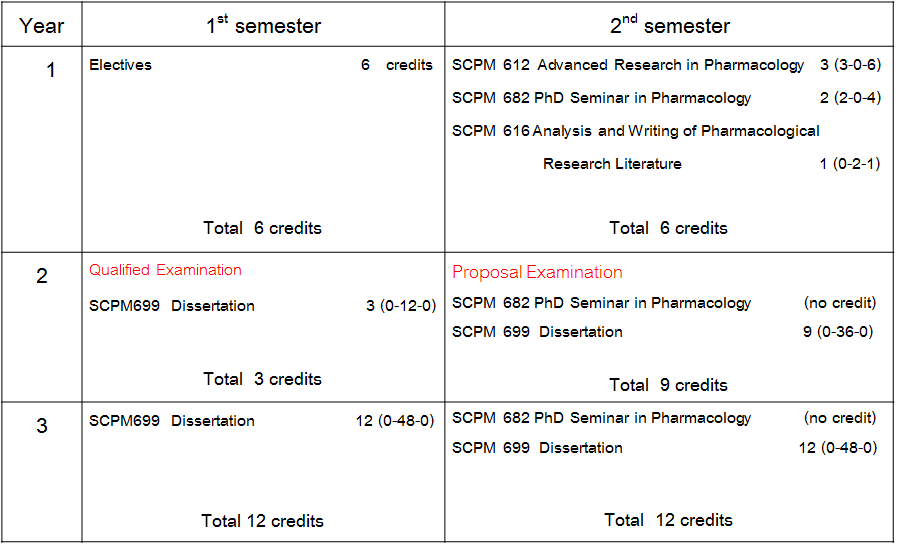Select SCPM 682 PhD Seminar worth 2 (2-0-4)
The width and height of the screenshot is (899, 547).
[602, 98]
